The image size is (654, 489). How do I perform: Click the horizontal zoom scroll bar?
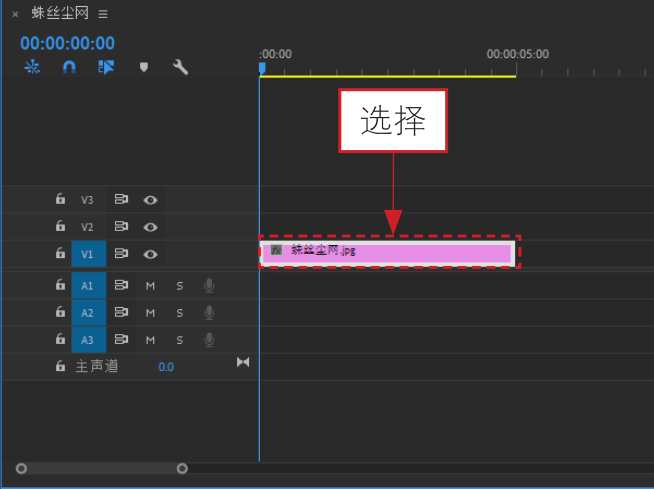[102, 469]
